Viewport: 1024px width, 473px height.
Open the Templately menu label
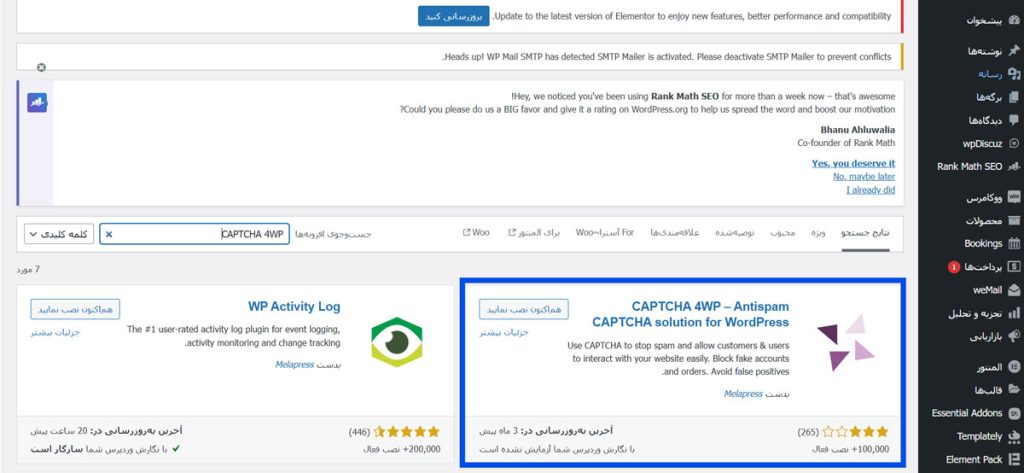pos(979,436)
